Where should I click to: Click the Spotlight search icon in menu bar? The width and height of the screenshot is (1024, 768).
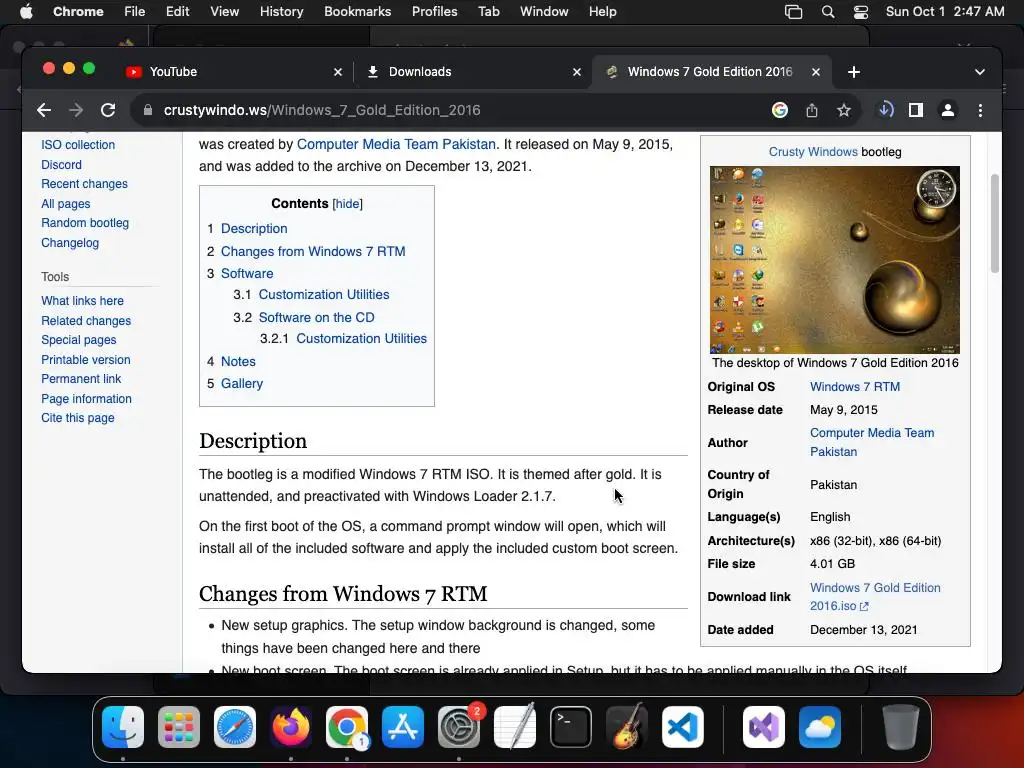click(827, 12)
